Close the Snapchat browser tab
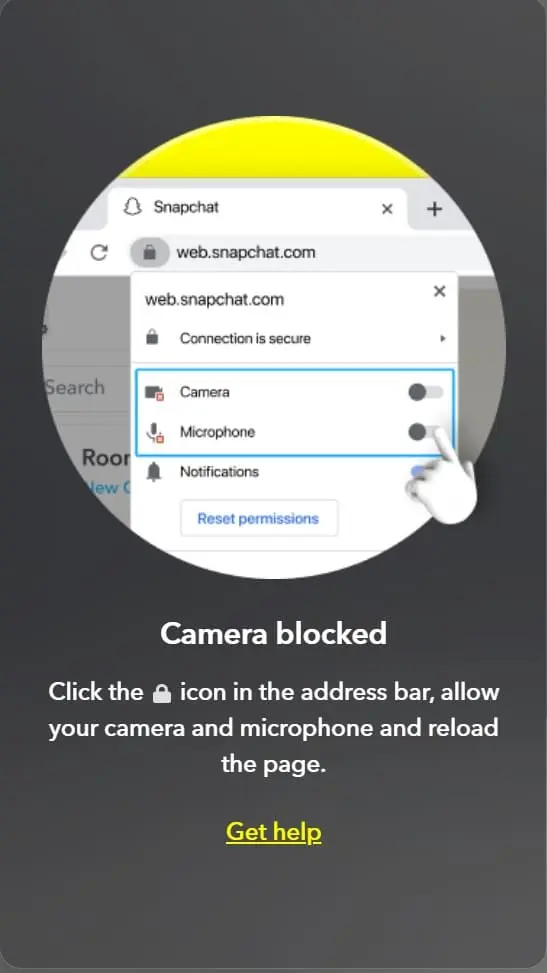Viewport: 547px width, 973px height. pyautogui.click(x=387, y=209)
